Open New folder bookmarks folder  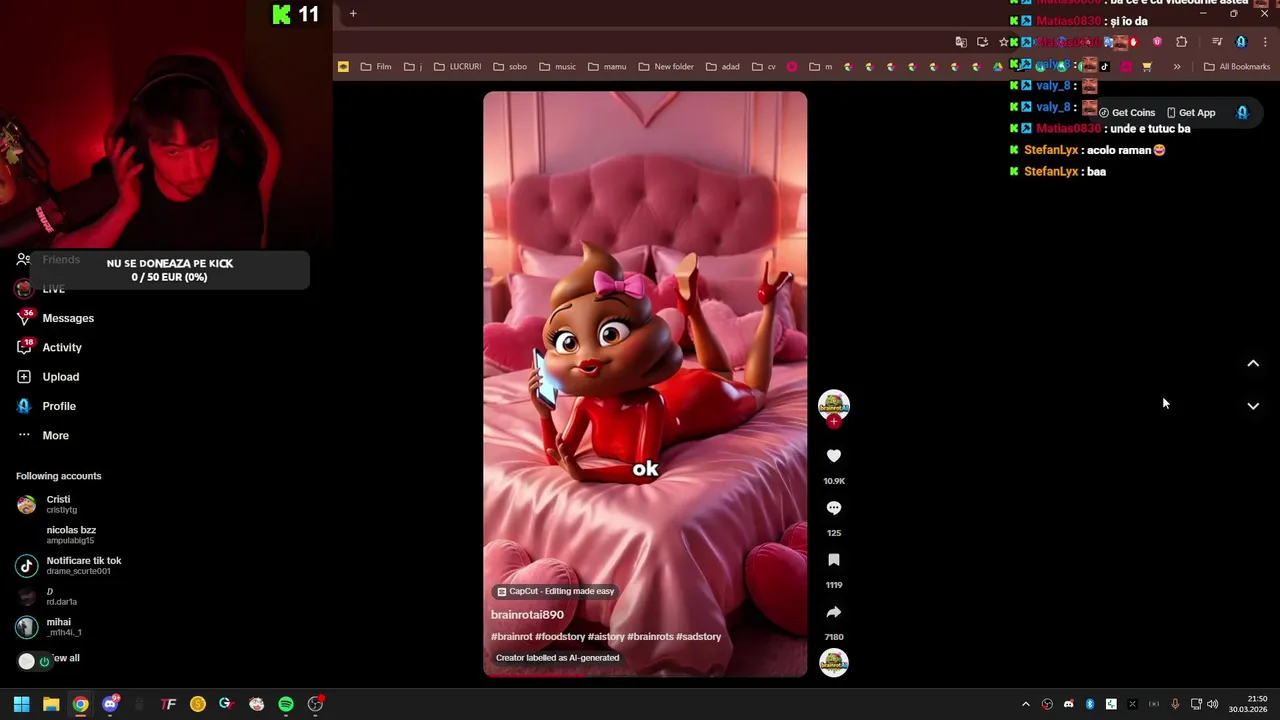coord(665,67)
